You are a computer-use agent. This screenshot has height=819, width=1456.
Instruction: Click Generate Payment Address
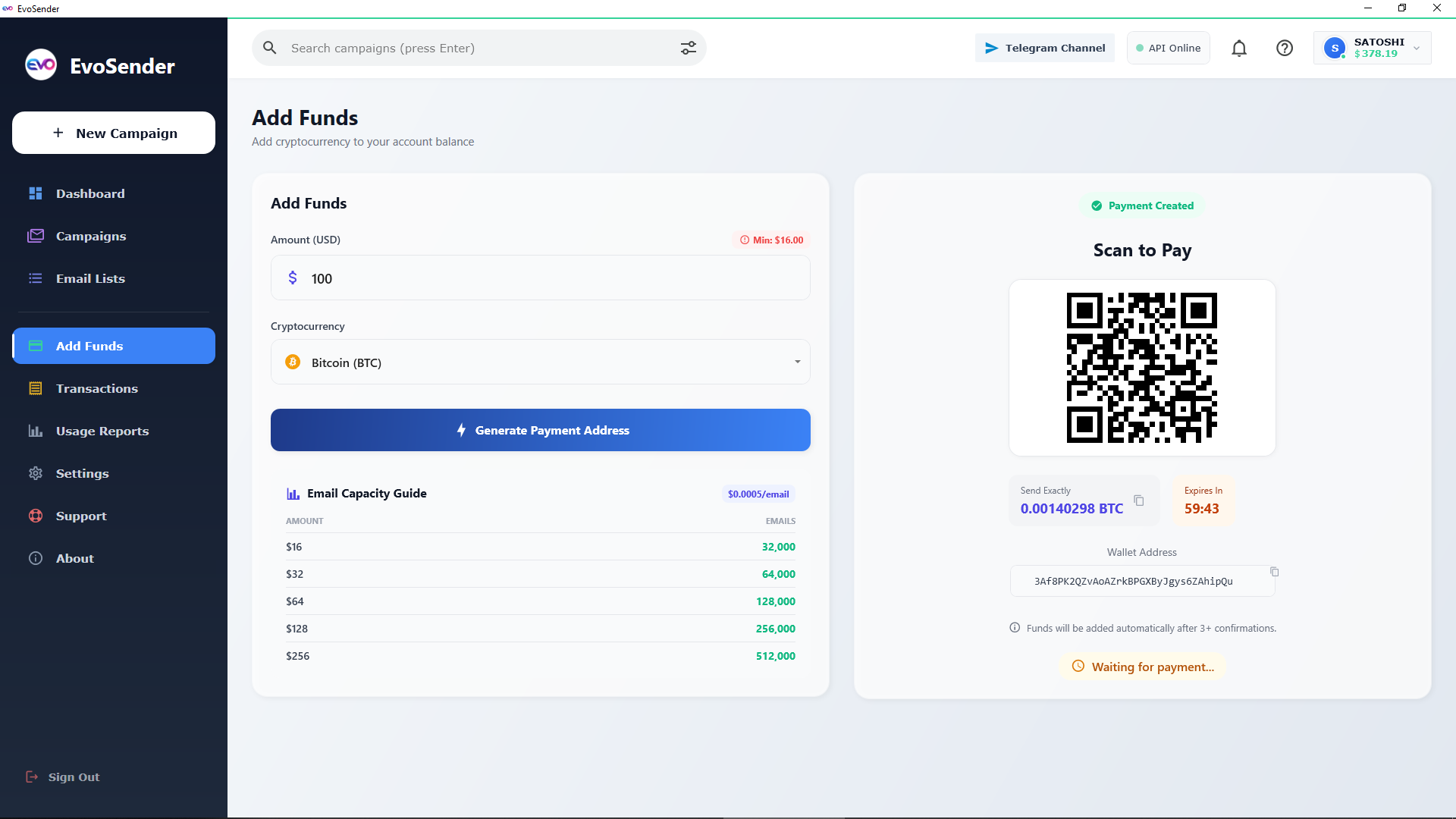(541, 430)
